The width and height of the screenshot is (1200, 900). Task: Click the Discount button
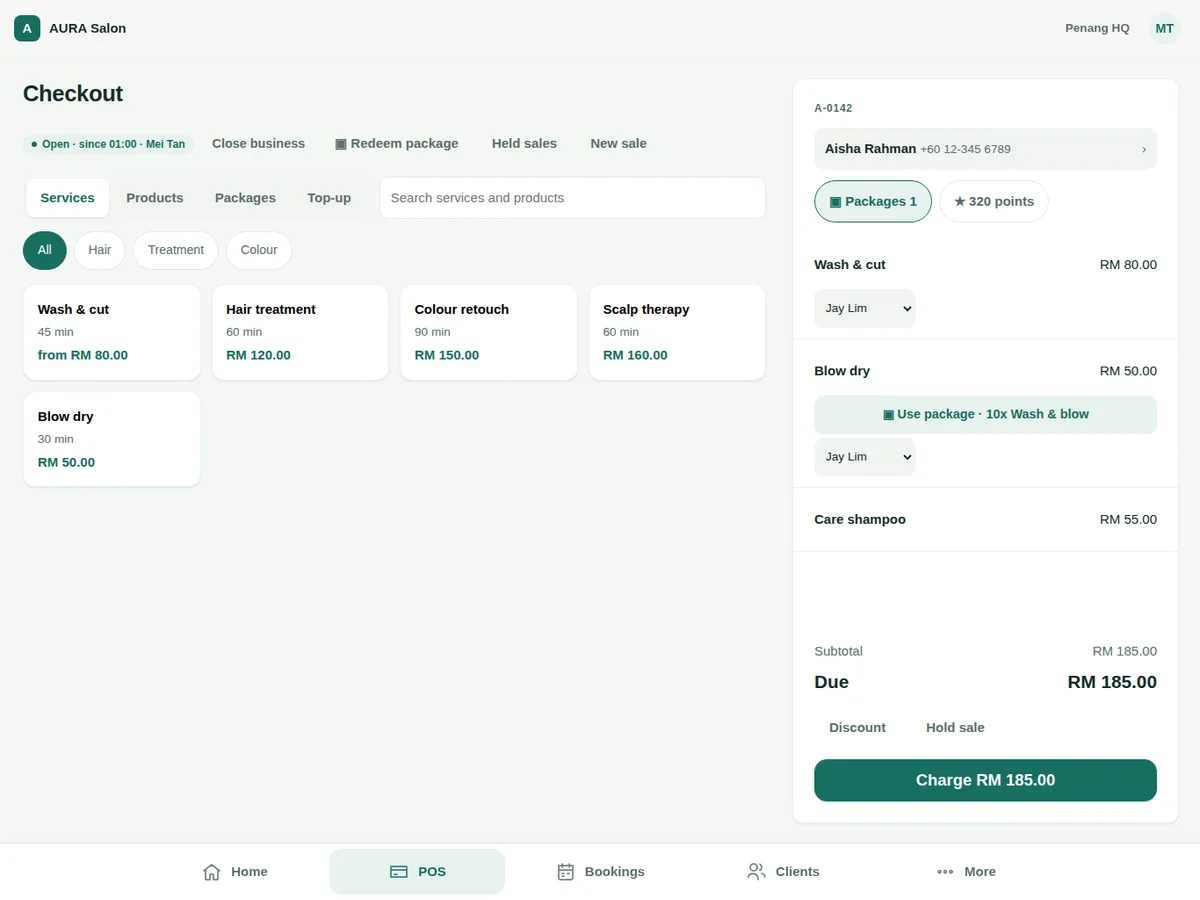point(858,728)
